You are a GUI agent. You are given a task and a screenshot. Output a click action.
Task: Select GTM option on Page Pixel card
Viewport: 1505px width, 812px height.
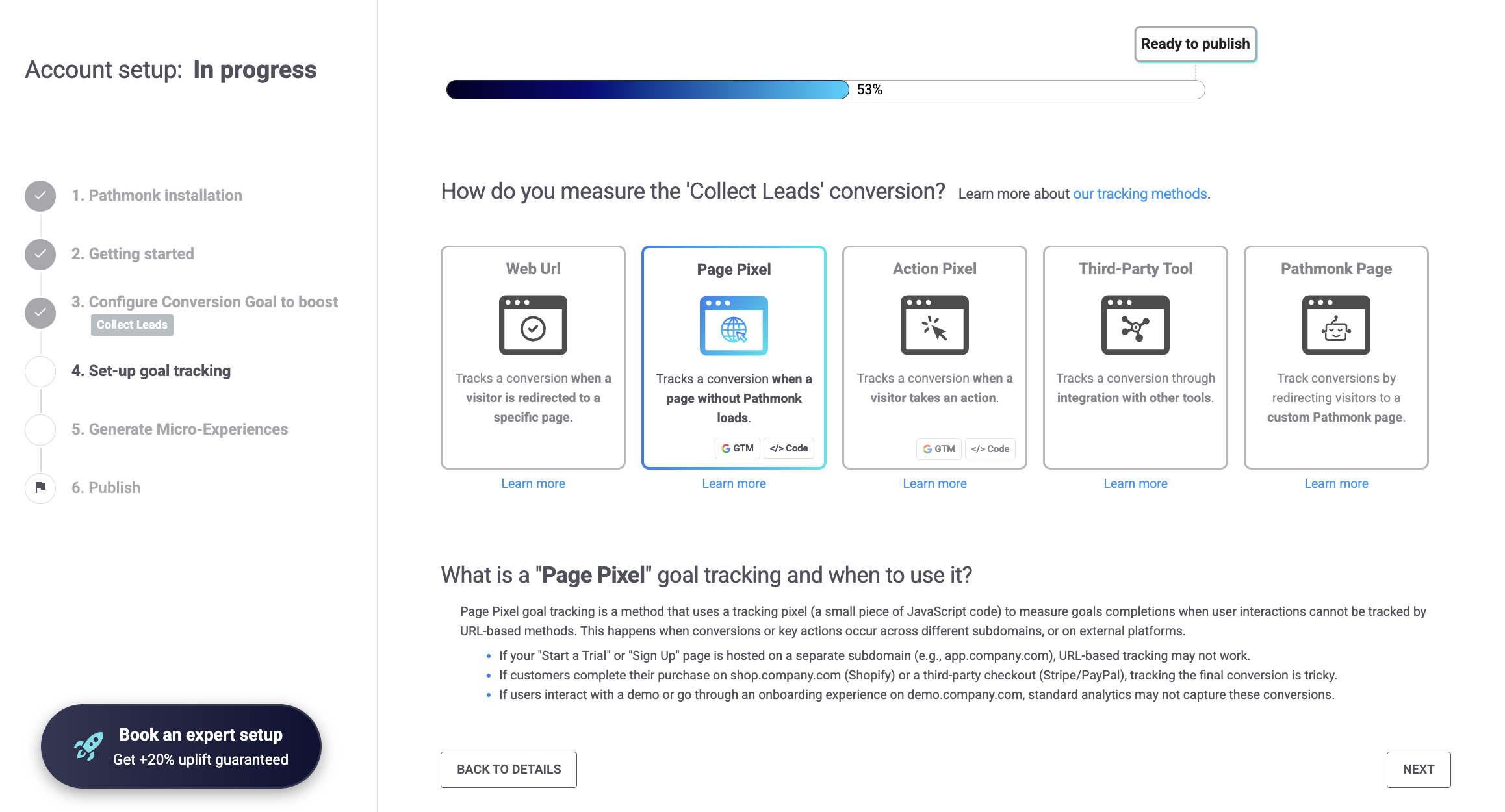[x=738, y=448]
